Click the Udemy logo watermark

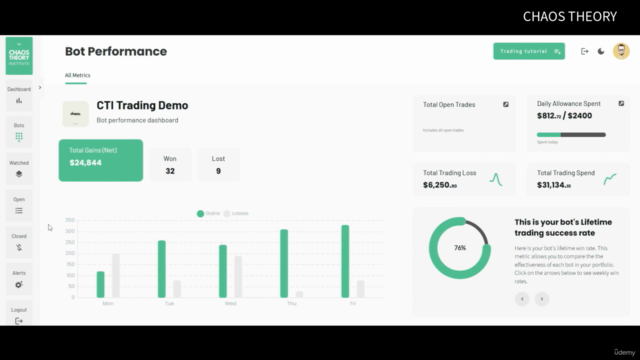click(624, 352)
